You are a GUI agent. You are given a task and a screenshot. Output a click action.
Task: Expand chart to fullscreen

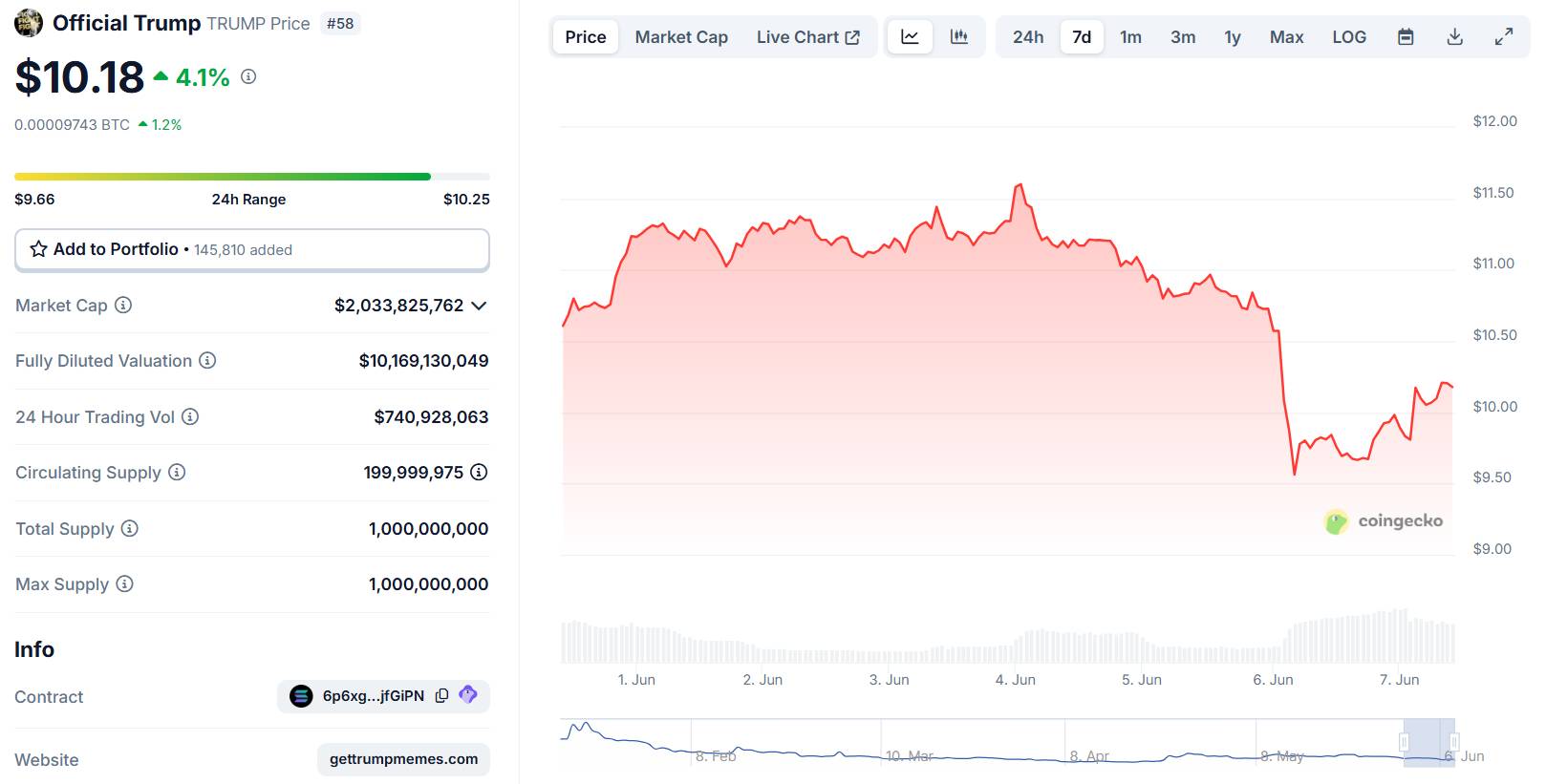(x=1504, y=37)
